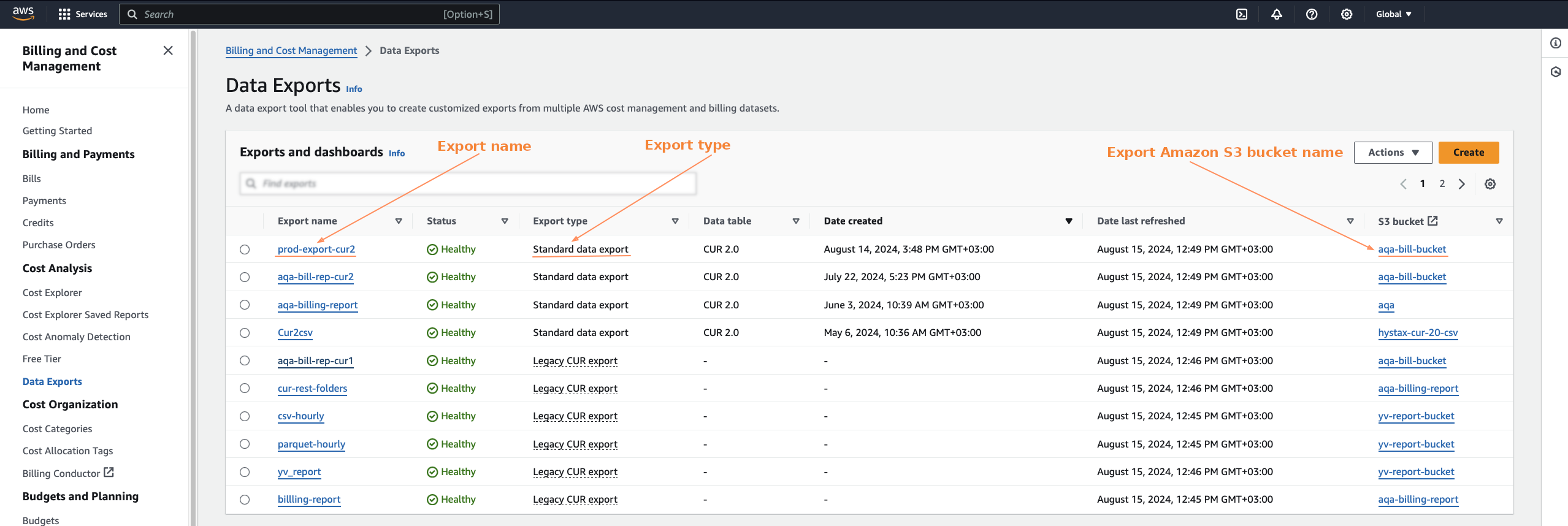Select the yv_report radio button
The height and width of the screenshot is (526, 1568).
(245, 472)
